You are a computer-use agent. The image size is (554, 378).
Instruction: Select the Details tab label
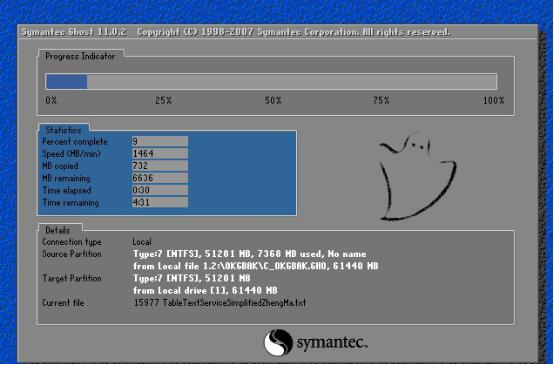click(58, 230)
